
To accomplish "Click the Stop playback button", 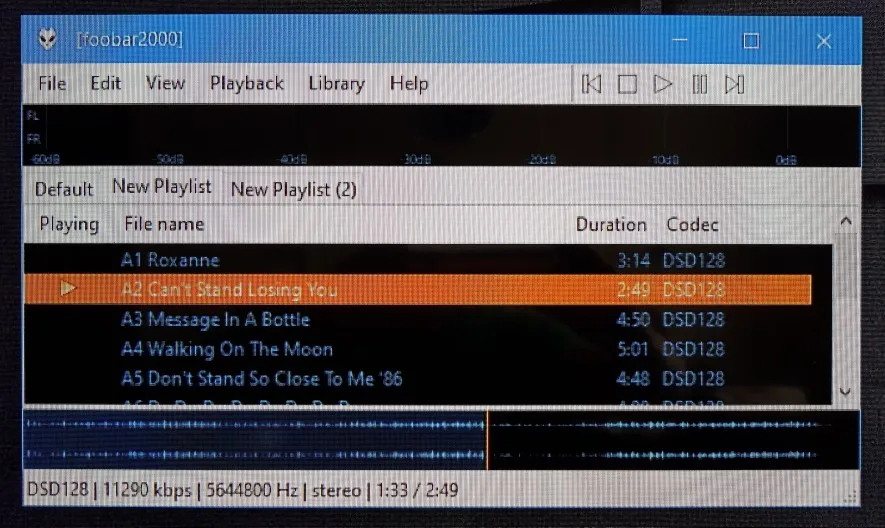I will click(627, 84).
